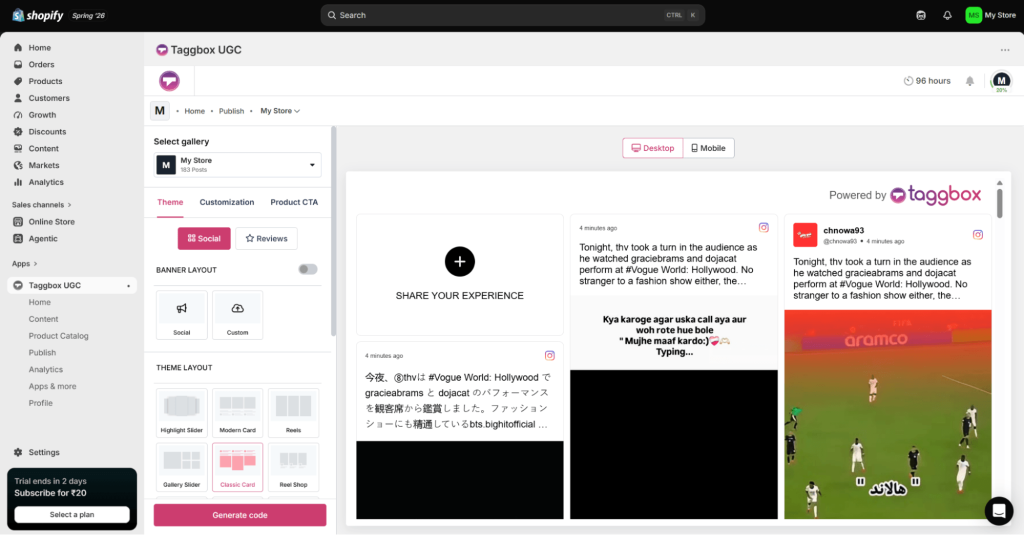The height and width of the screenshot is (535, 1024).
Task: Select Reels theme layout
Action: click(293, 413)
